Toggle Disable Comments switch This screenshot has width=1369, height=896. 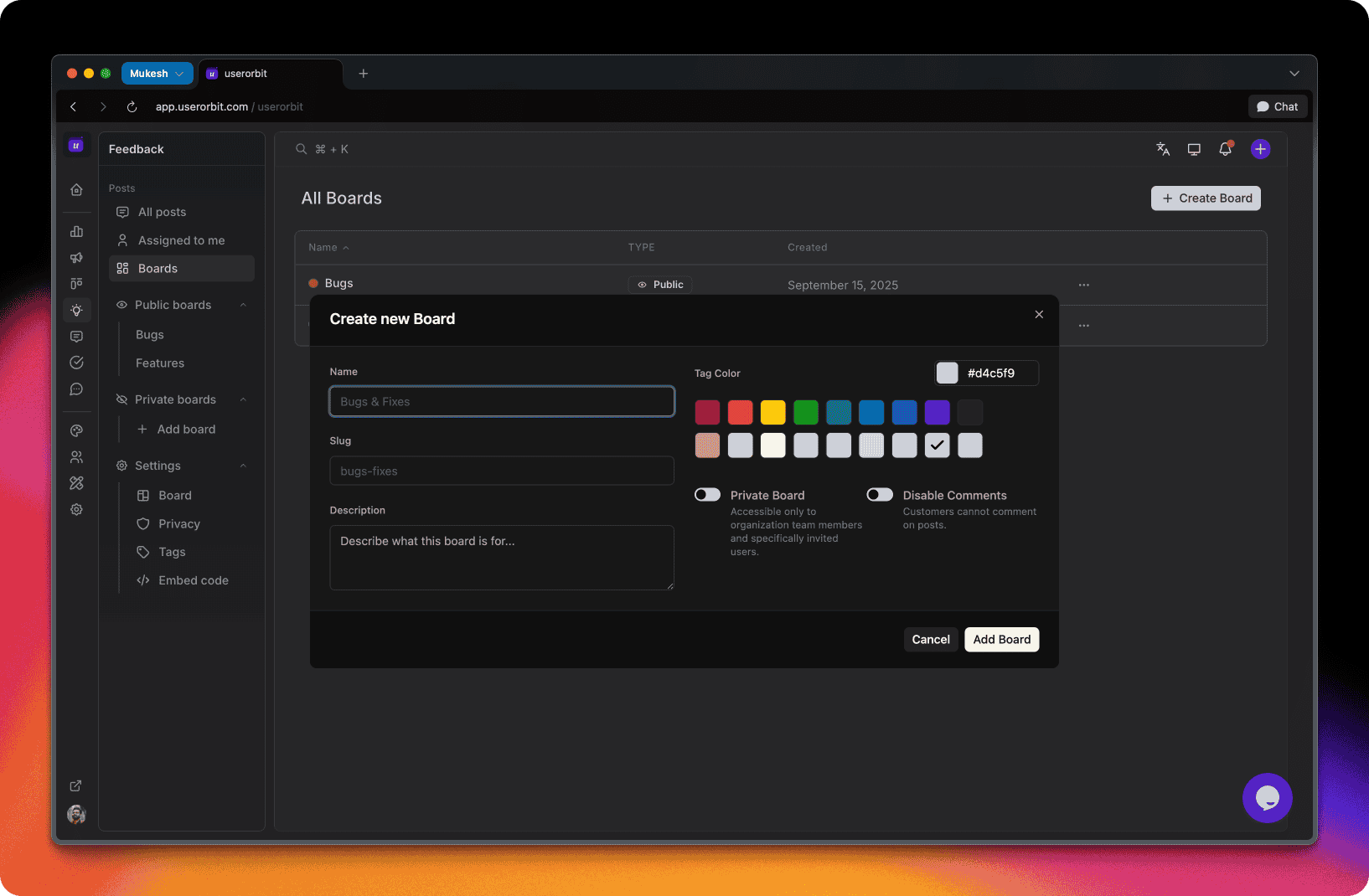(x=880, y=495)
